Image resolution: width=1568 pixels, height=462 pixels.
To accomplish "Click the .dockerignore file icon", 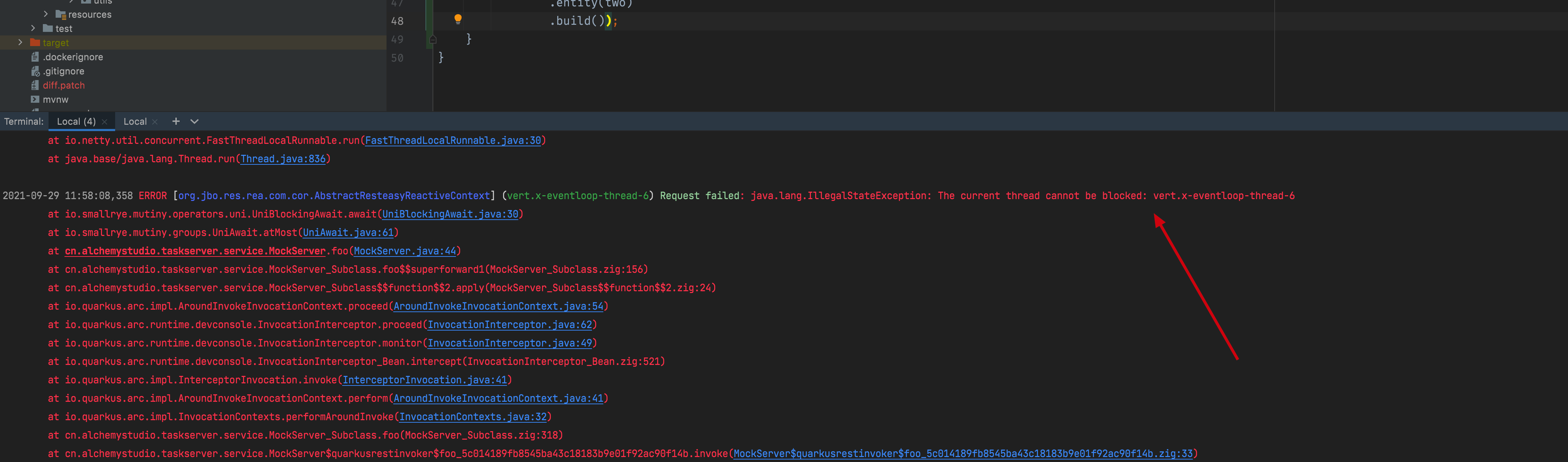I will pyautogui.click(x=35, y=57).
